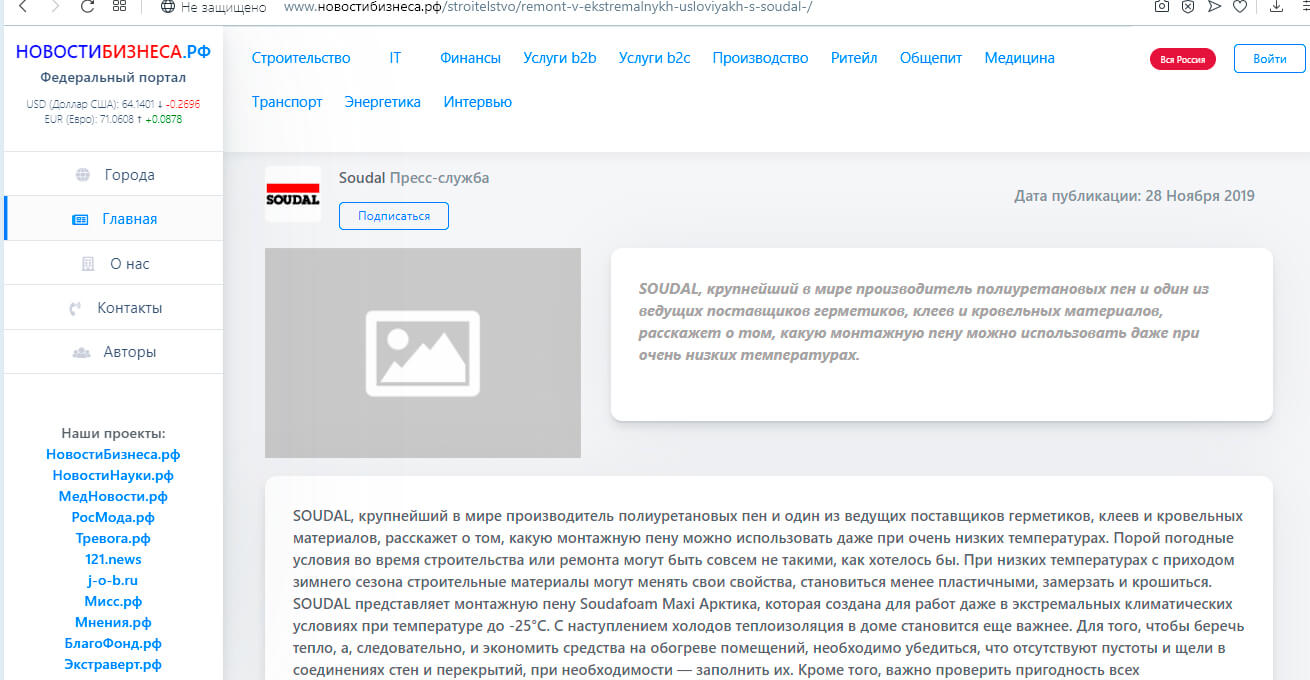Image resolution: width=1310 pixels, height=680 pixels.
Task: Open the РосМода.рф project link
Action: 113,517
